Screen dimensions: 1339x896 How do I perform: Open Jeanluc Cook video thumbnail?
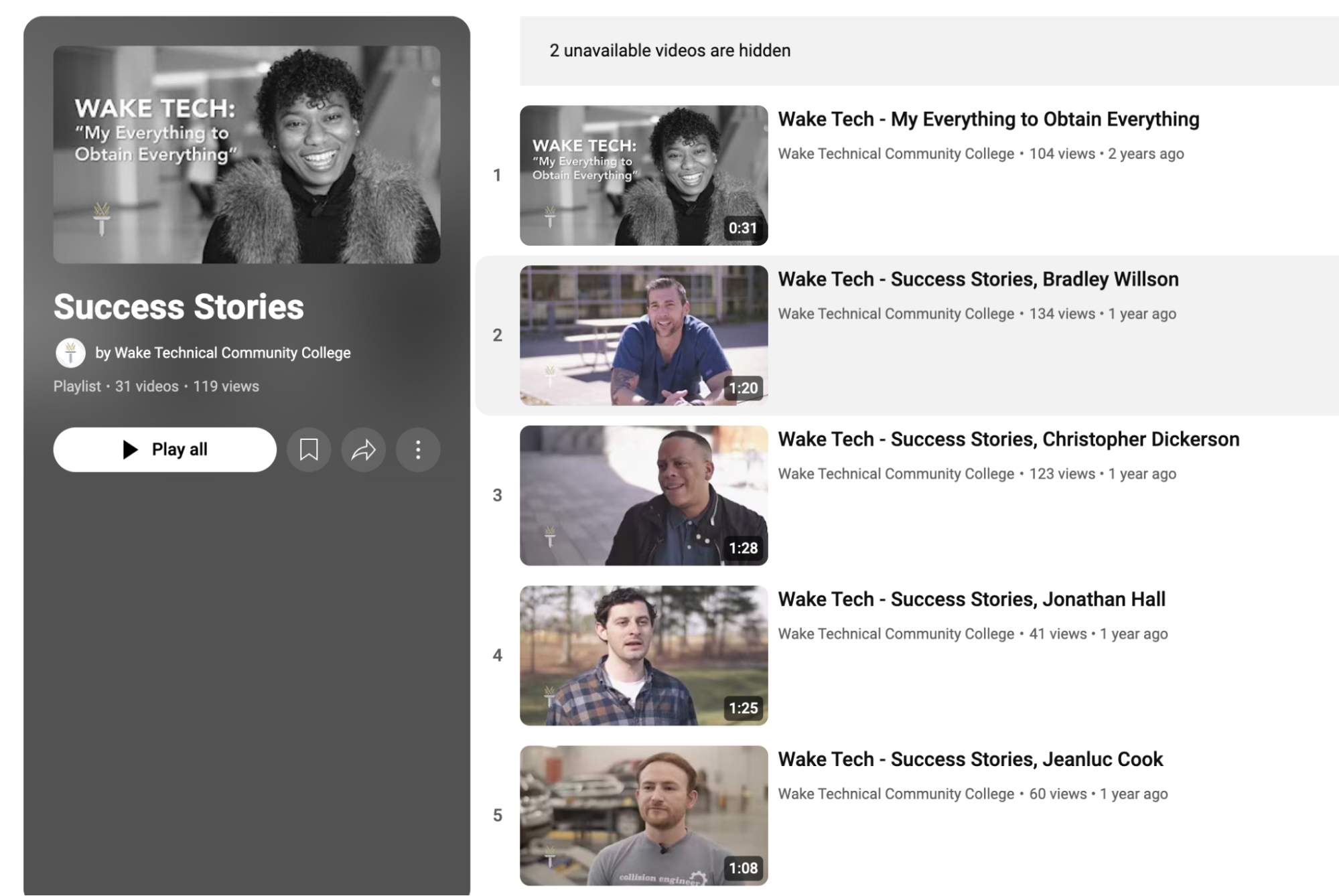click(644, 816)
